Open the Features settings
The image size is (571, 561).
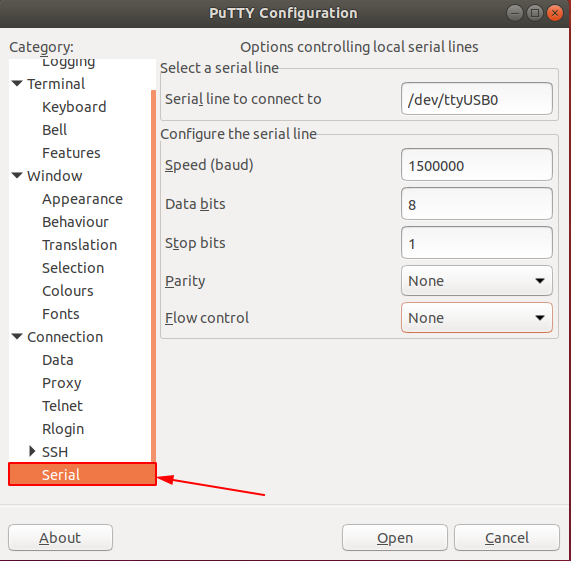(x=71, y=153)
